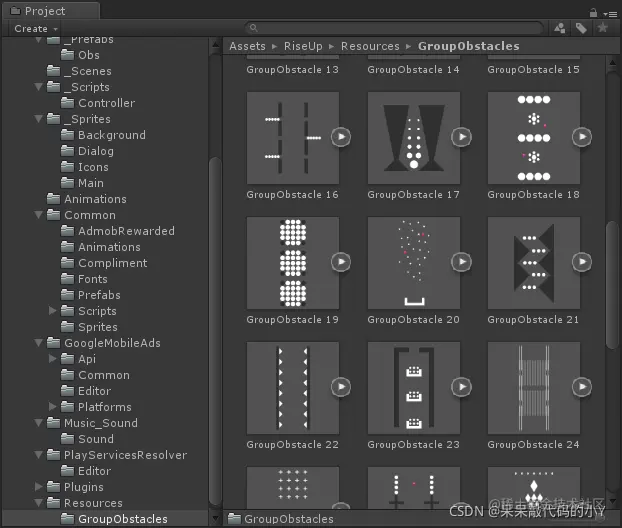The image size is (622, 528).
Task: Select GroupObstacle 20 thumbnail
Action: [414, 263]
